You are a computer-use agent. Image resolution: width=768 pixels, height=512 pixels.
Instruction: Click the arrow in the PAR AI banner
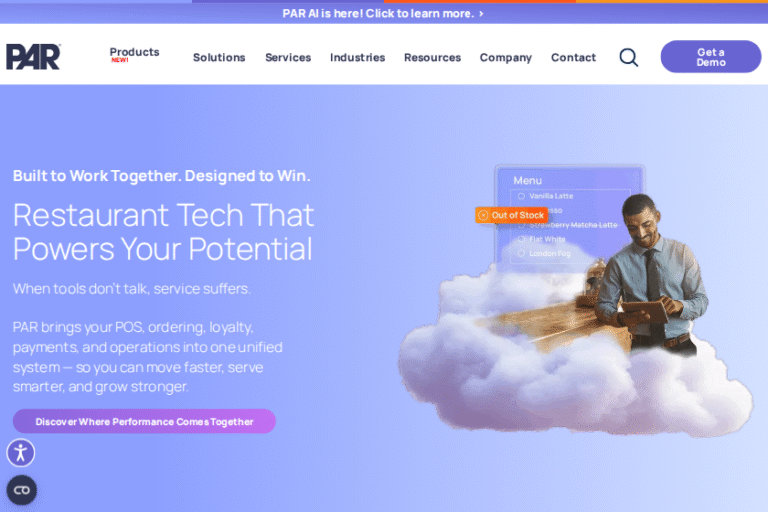[x=481, y=14]
